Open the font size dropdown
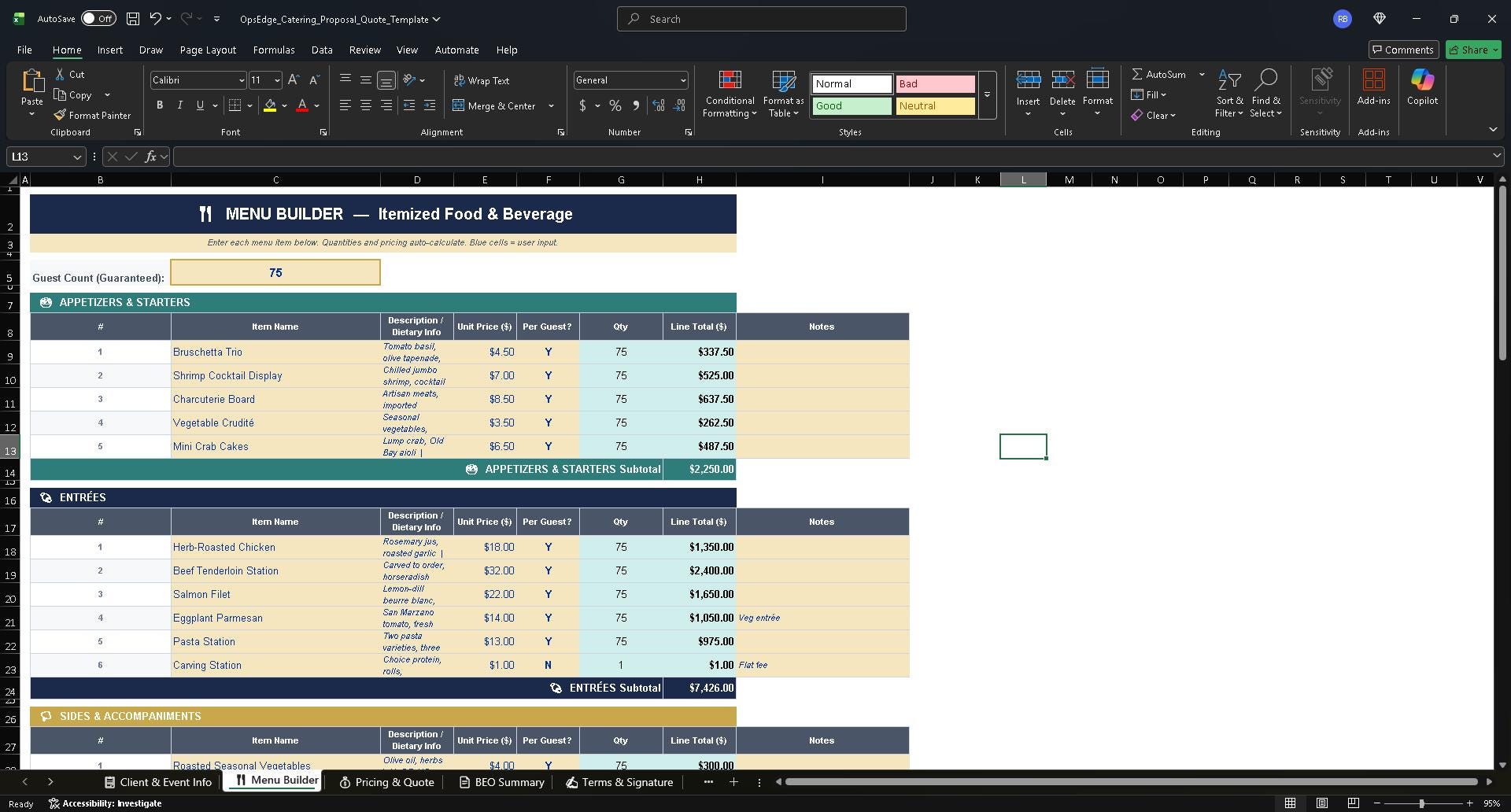The image size is (1511, 812). (277, 80)
